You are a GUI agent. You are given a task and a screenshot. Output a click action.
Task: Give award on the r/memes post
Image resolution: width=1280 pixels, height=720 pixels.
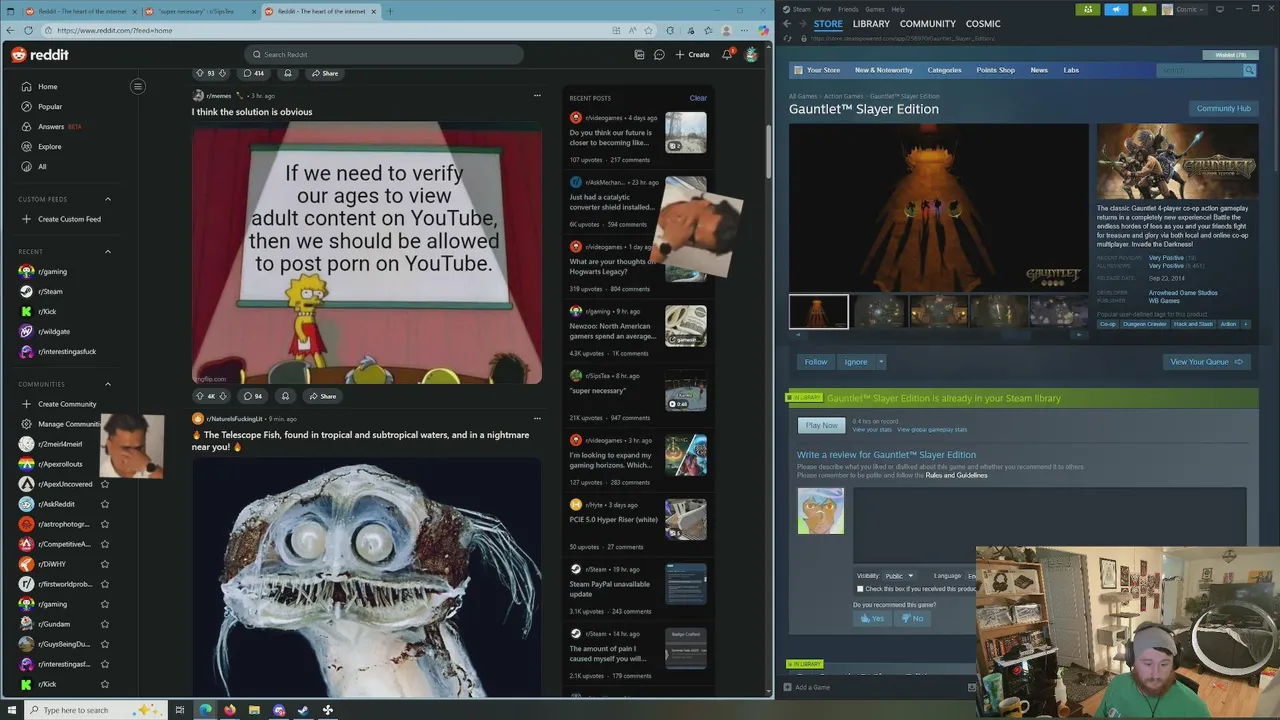285,396
